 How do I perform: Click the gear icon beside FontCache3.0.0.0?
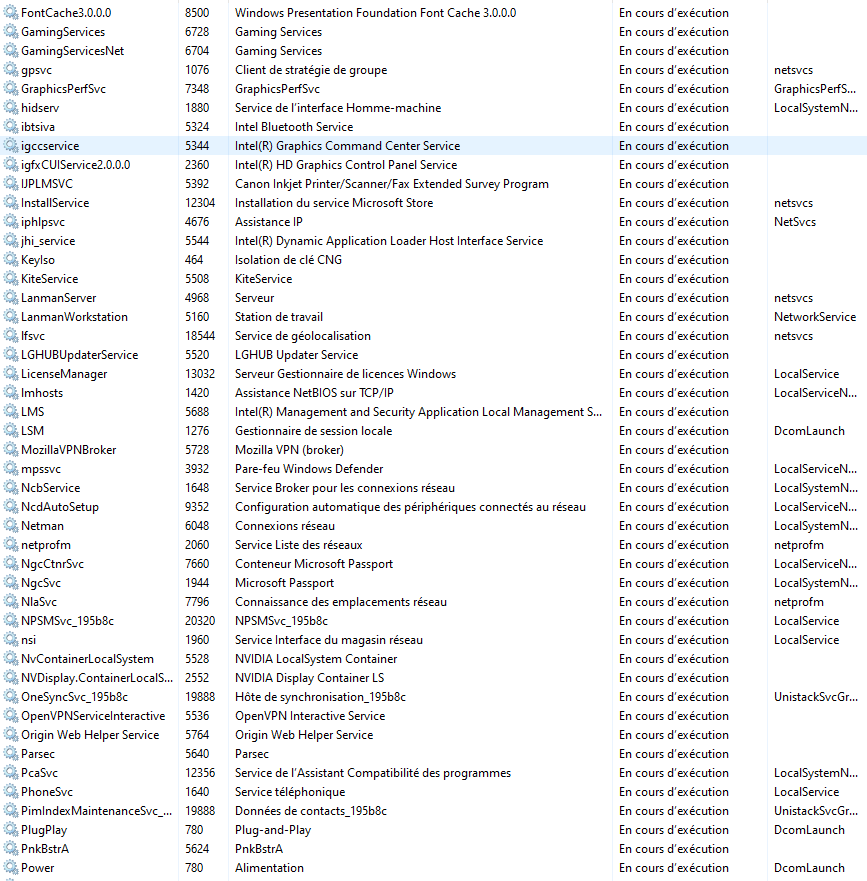(x=11, y=13)
